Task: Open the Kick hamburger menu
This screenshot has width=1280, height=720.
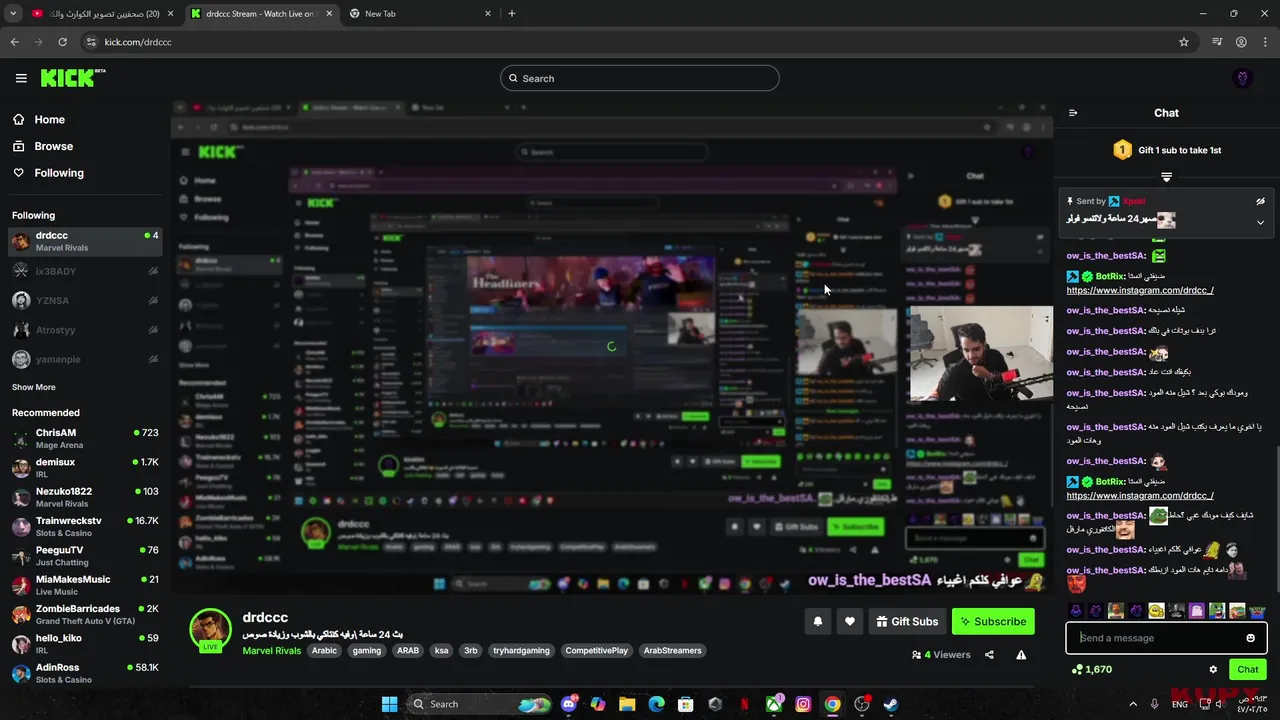Action: tap(21, 78)
